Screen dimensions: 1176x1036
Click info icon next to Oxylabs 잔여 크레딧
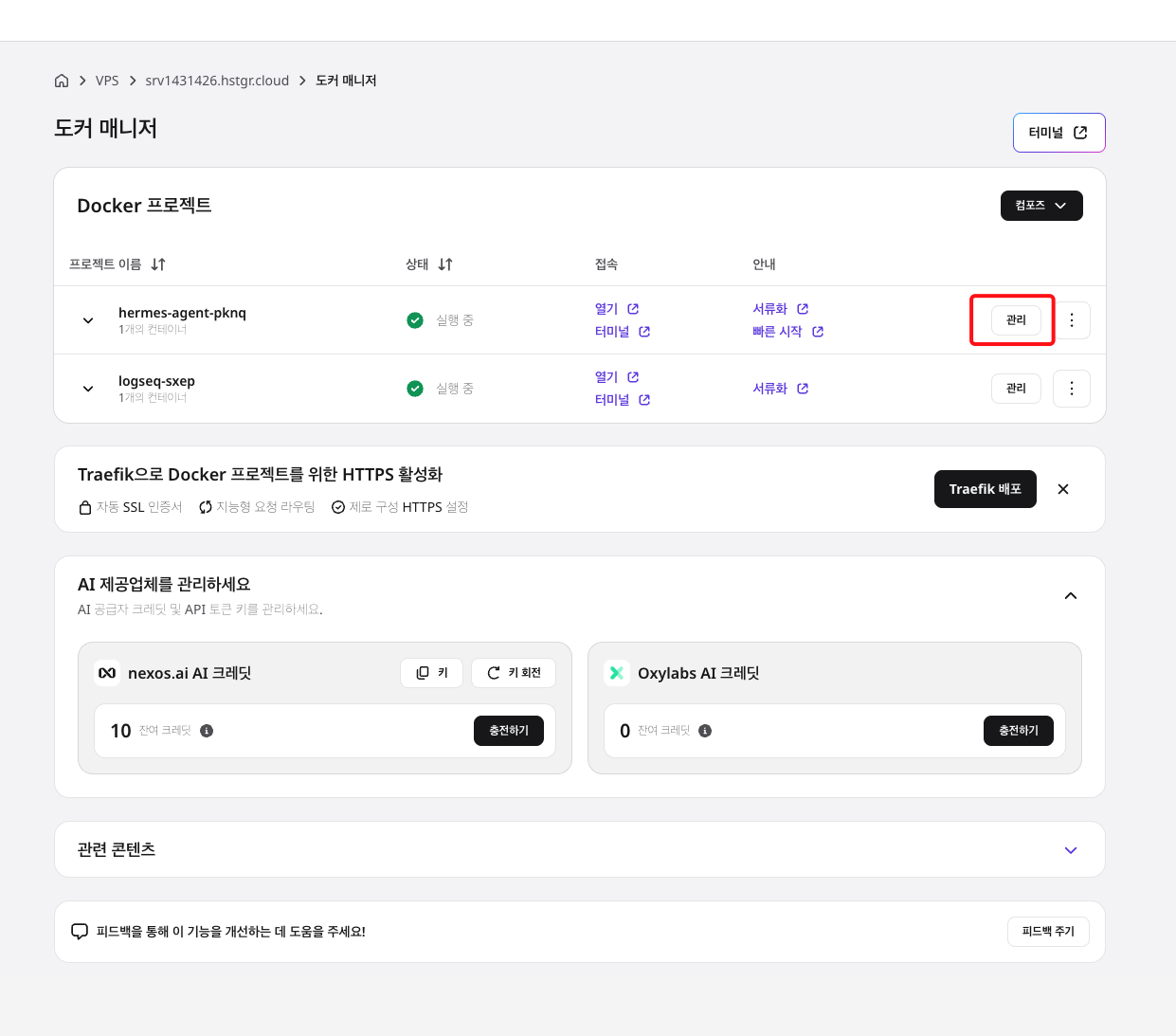click(705, 731)
